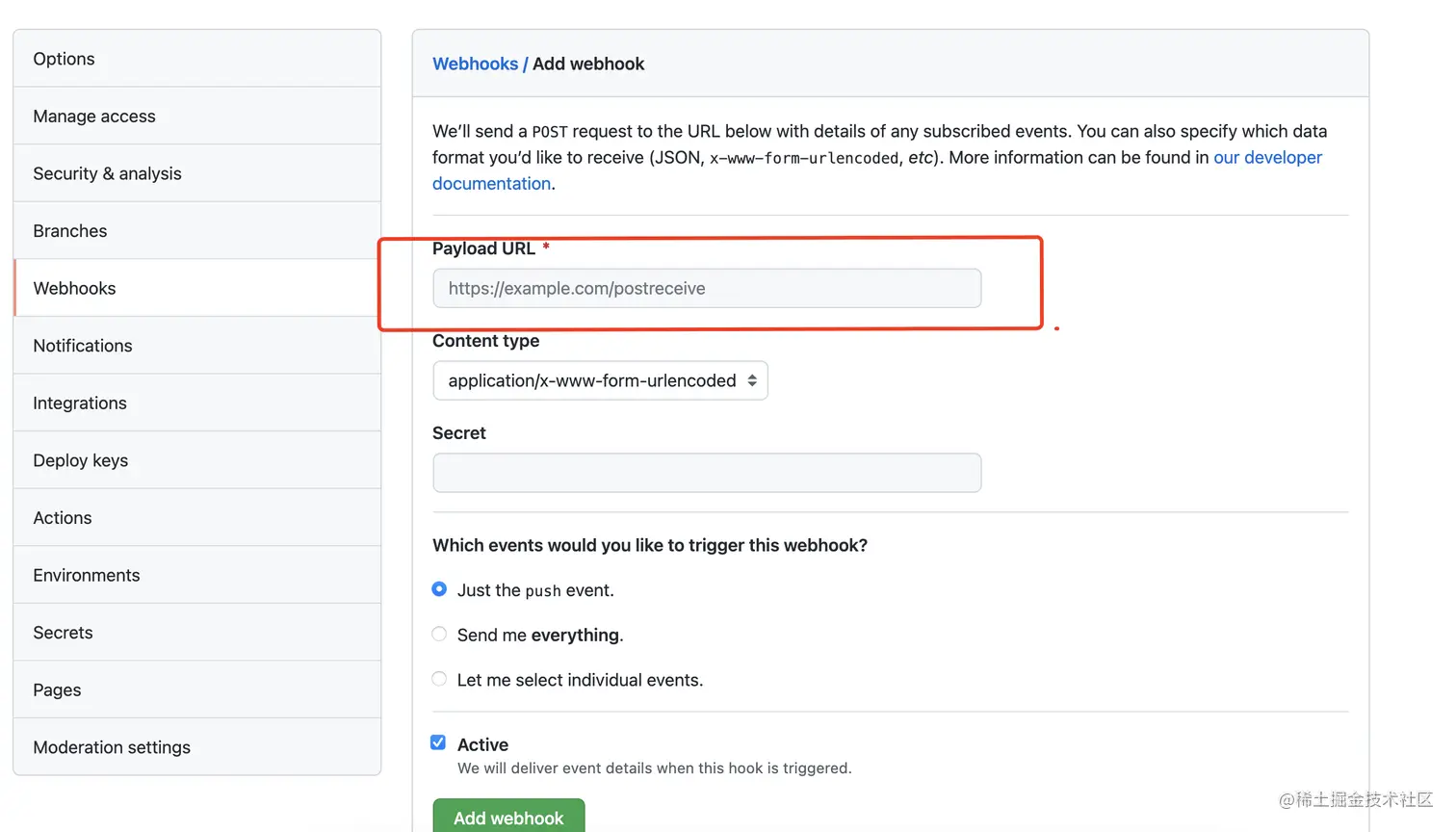This screenshot has height=832, width=1456.
Task: Focus the Secret input field
Action: coord(707,473)
